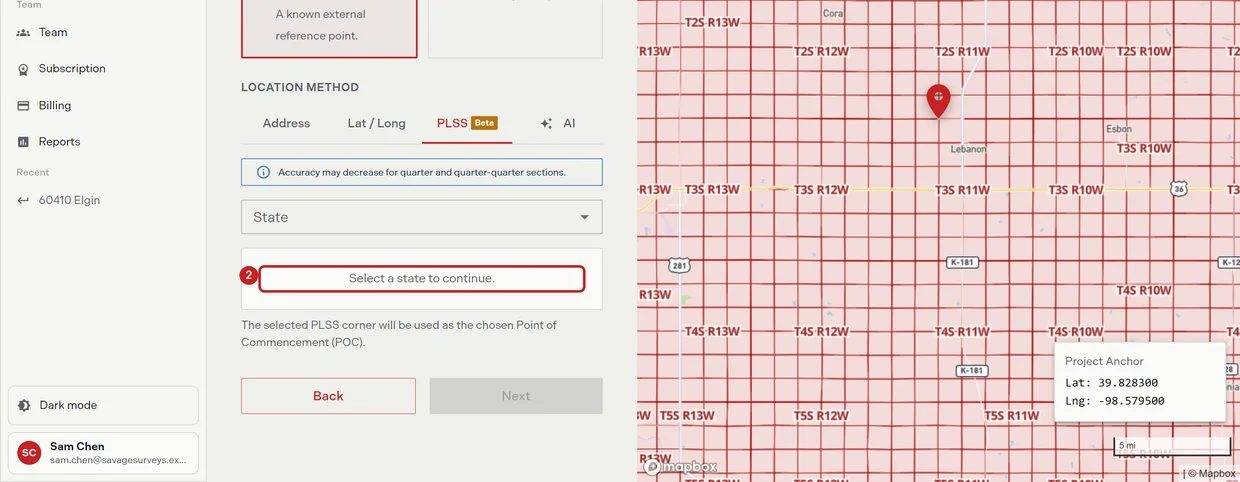The width and height of the screenshot is (1240, 482).
Task: Click the Esbon town label on map
Action: [1118, 129]
